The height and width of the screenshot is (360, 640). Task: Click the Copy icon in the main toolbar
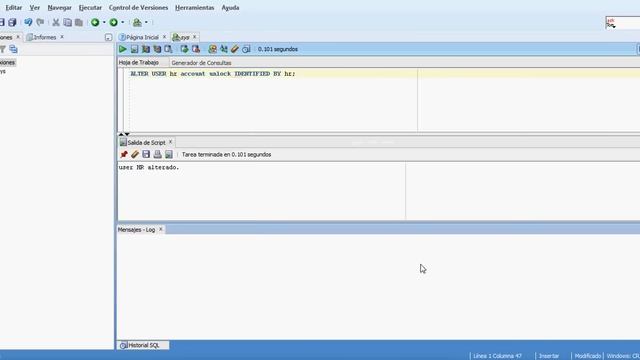coord(67,22)
